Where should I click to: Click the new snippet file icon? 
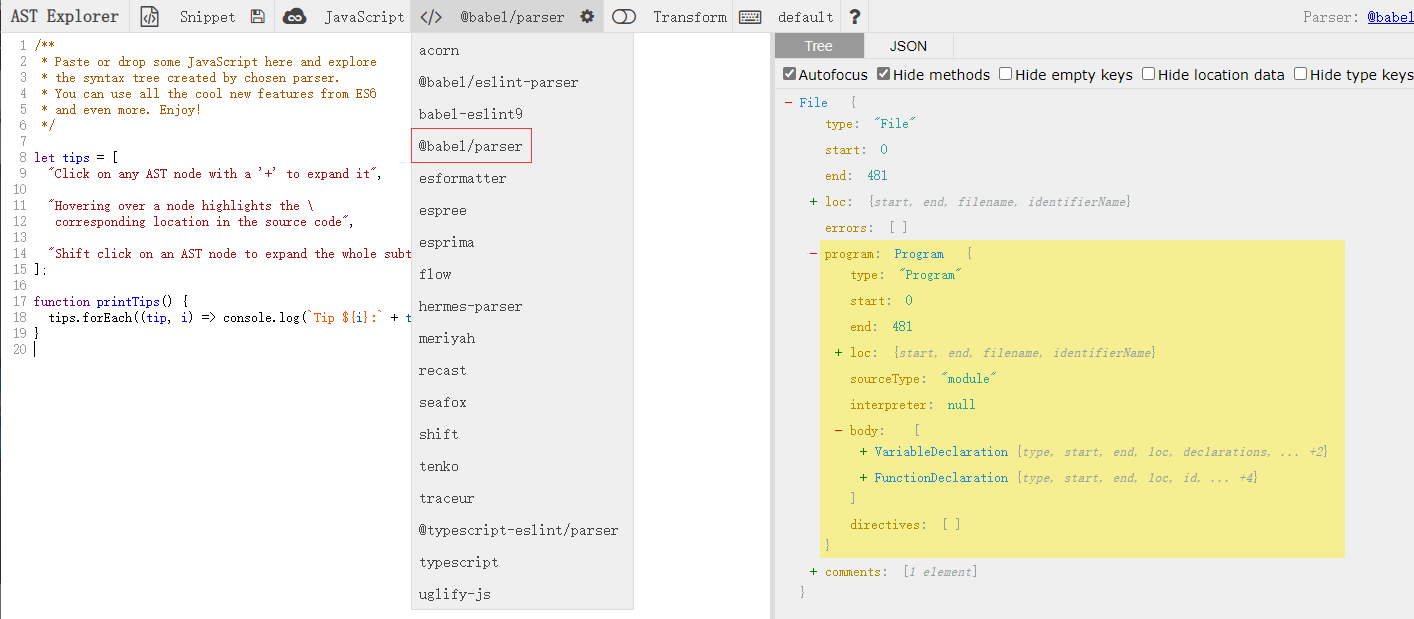[149, 17]
